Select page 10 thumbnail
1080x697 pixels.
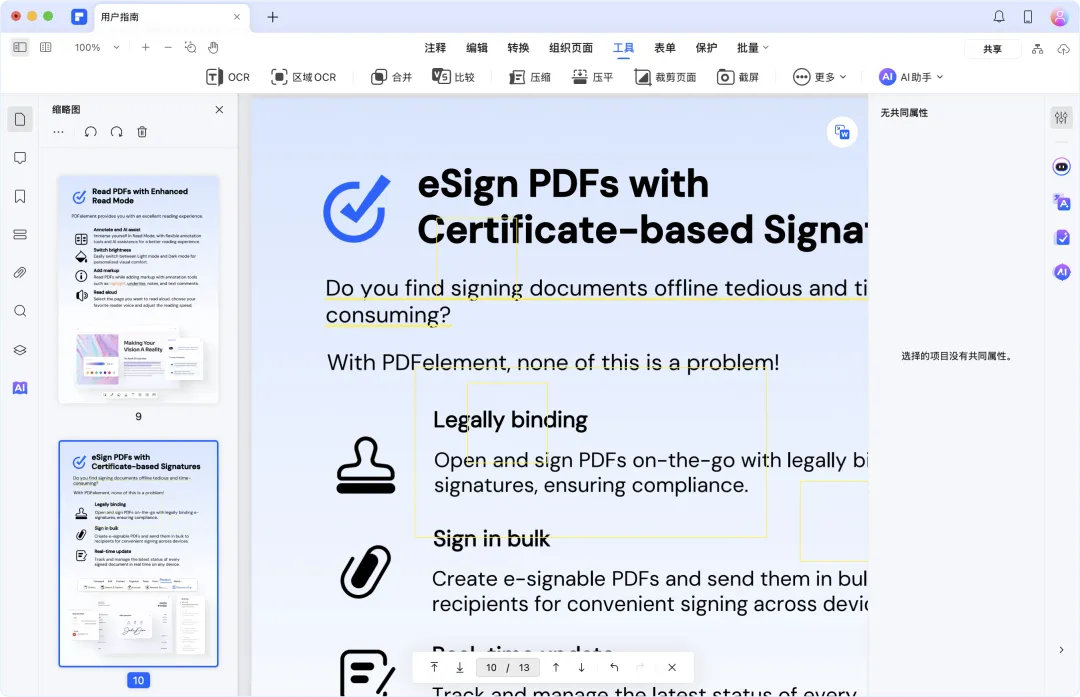pyautogui.click(x=138, y=554)
